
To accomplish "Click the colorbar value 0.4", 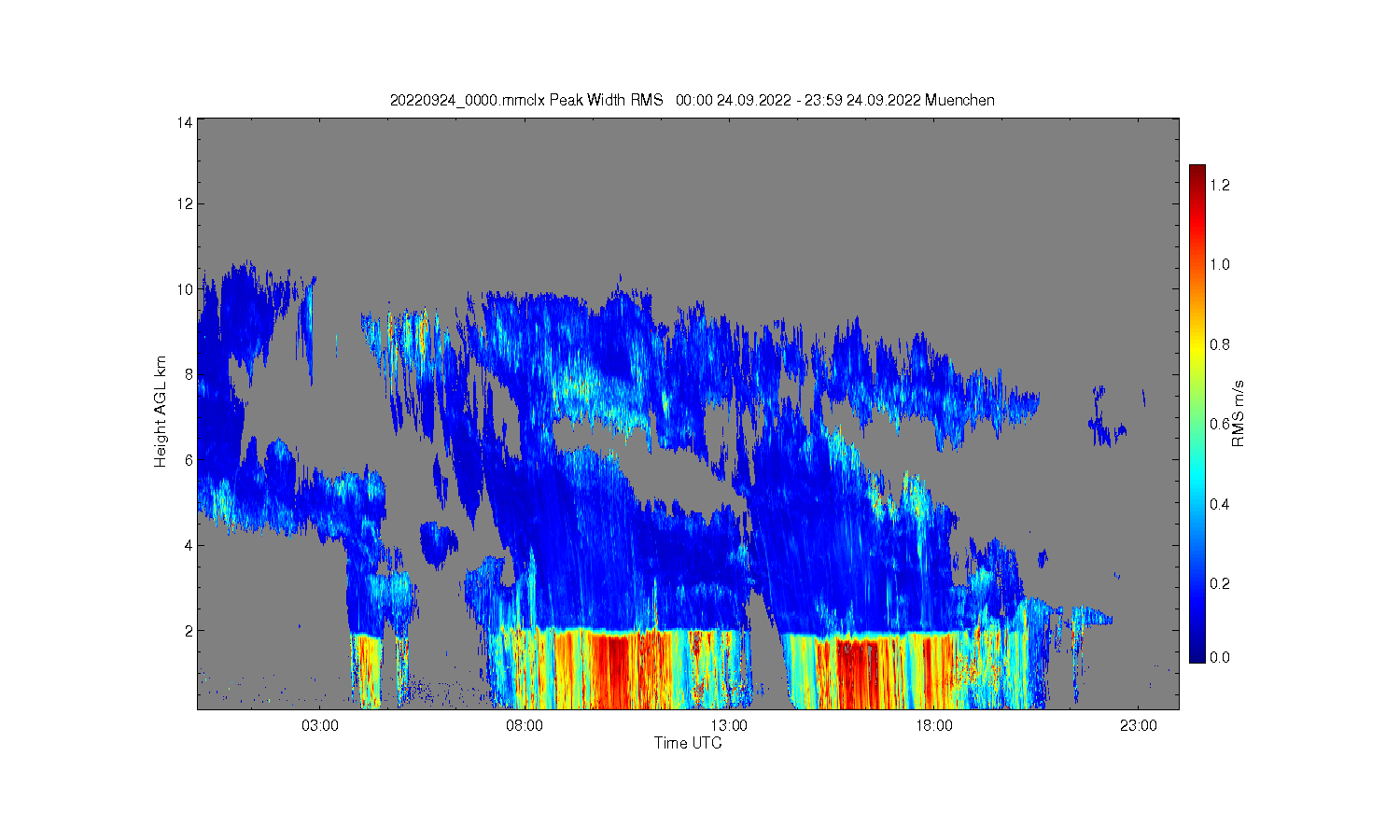I will pos(1220,505).
